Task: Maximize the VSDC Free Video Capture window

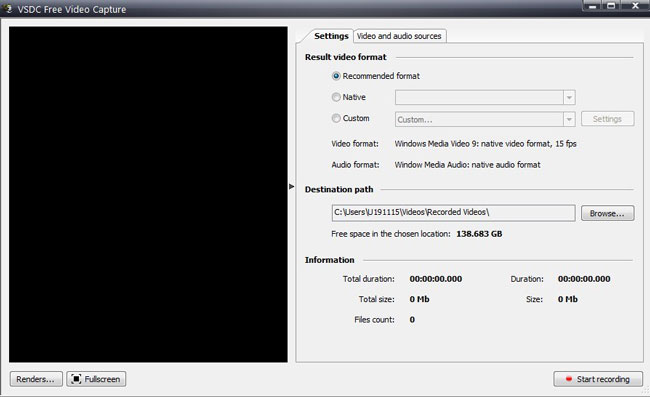Action: 611,6
